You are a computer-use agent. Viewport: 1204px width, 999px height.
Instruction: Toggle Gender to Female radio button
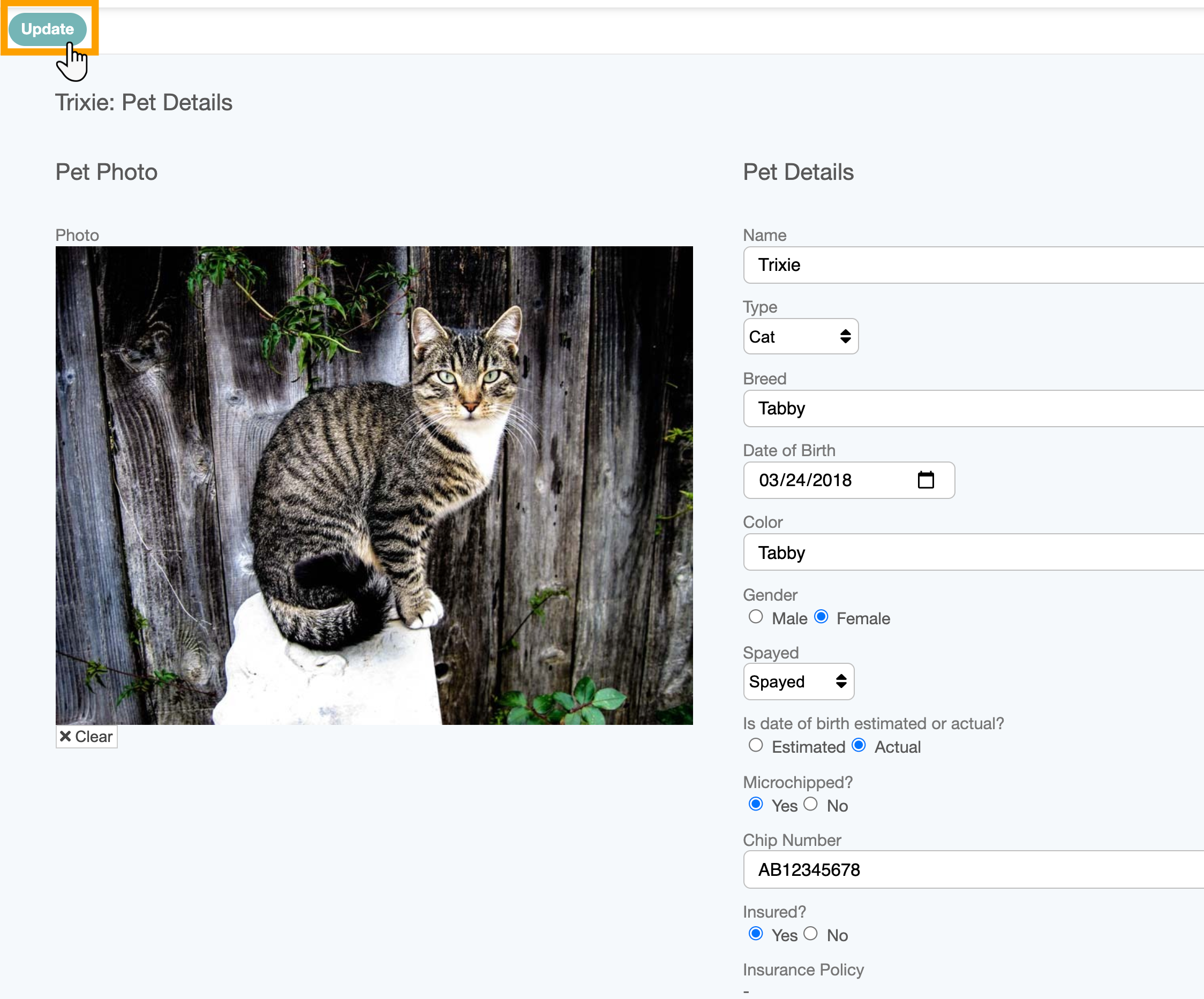[x=821, y=617]
